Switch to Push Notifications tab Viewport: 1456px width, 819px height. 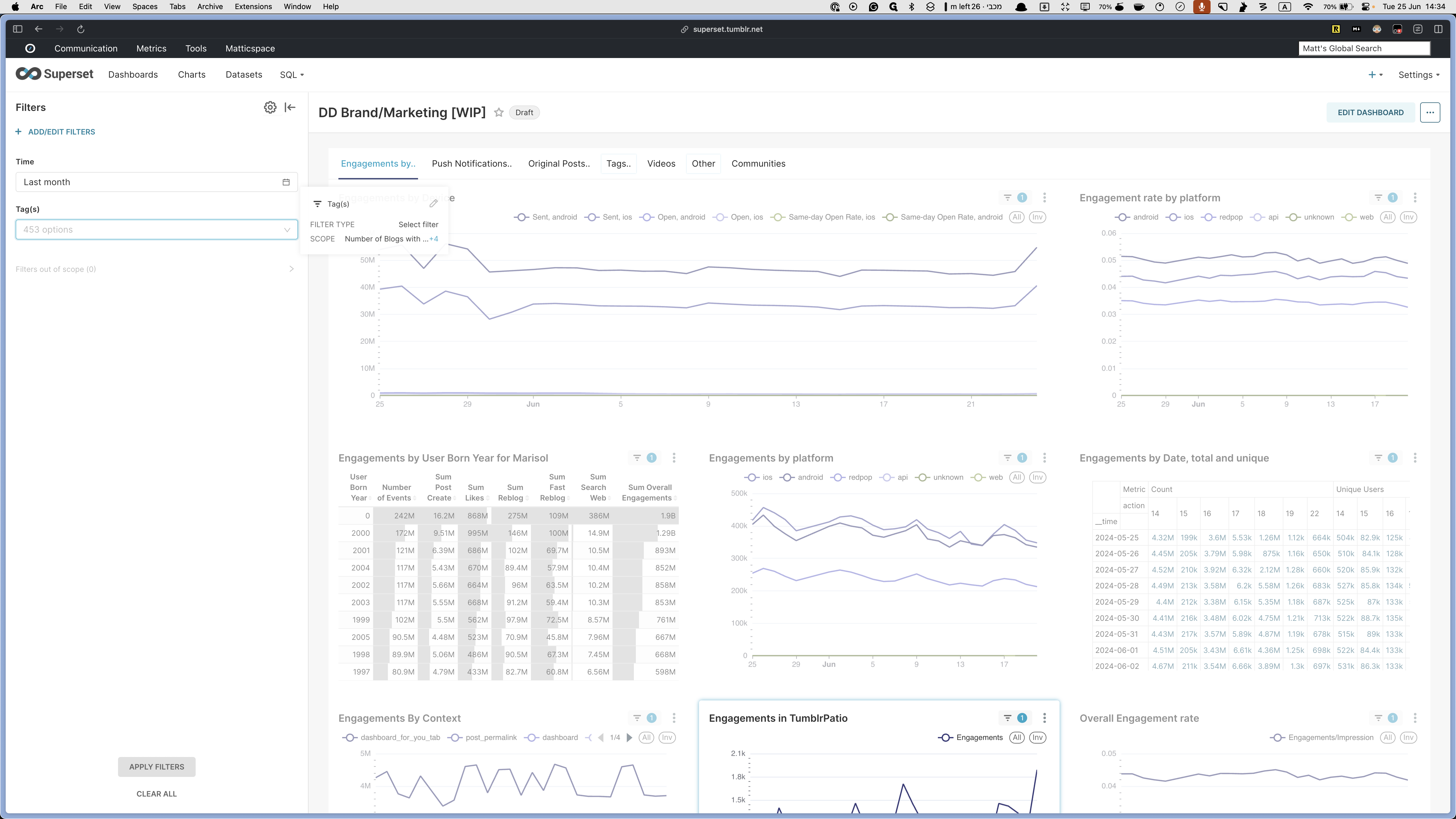tap(471, 163)
